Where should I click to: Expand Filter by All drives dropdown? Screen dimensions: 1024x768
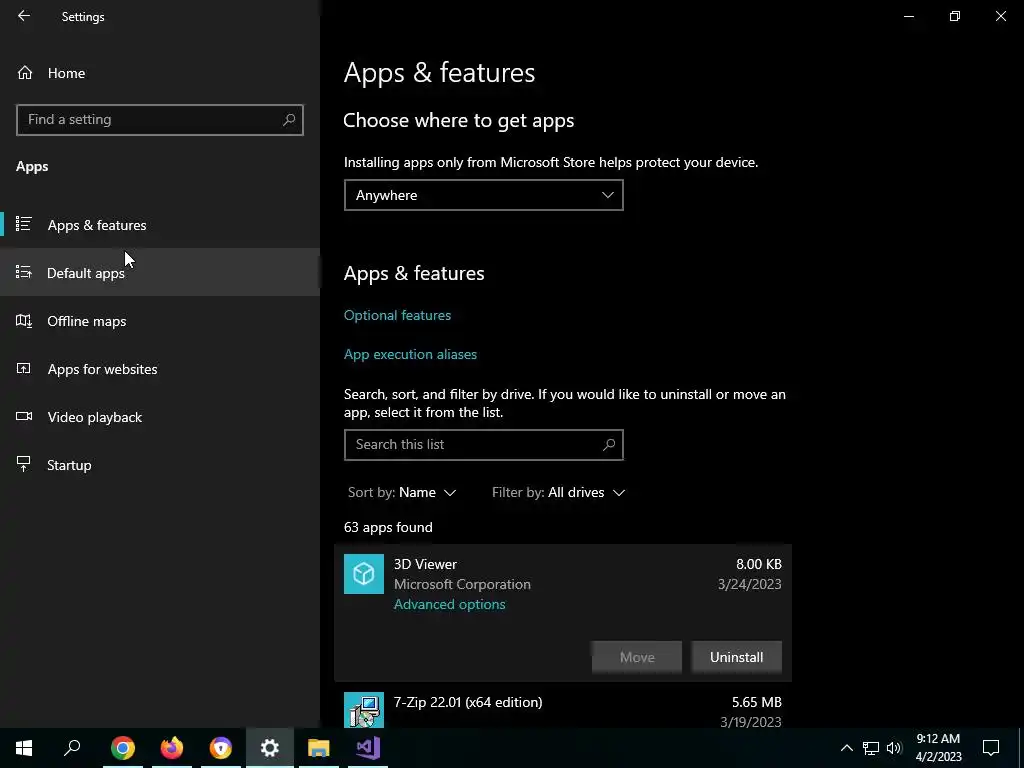558,492
